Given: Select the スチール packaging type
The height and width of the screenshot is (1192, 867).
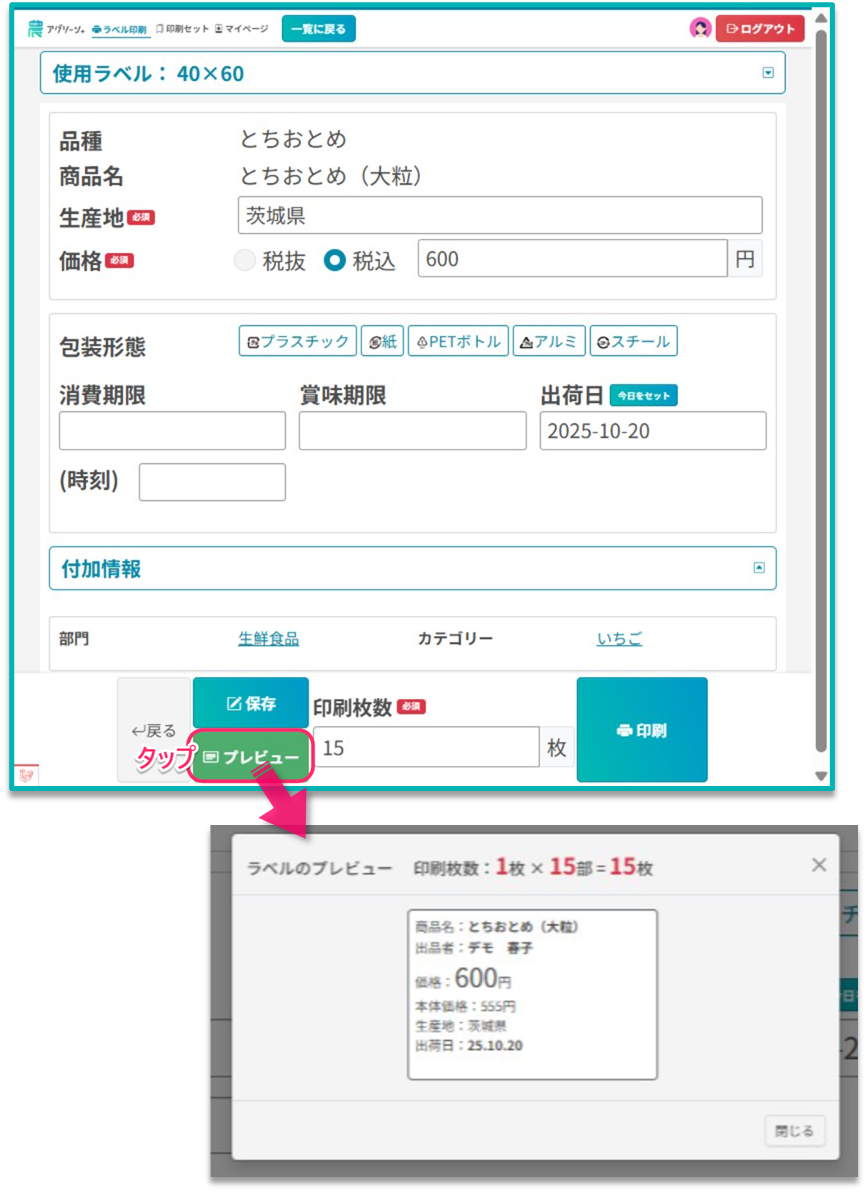Looking at the screenshot, I should 633,342.
